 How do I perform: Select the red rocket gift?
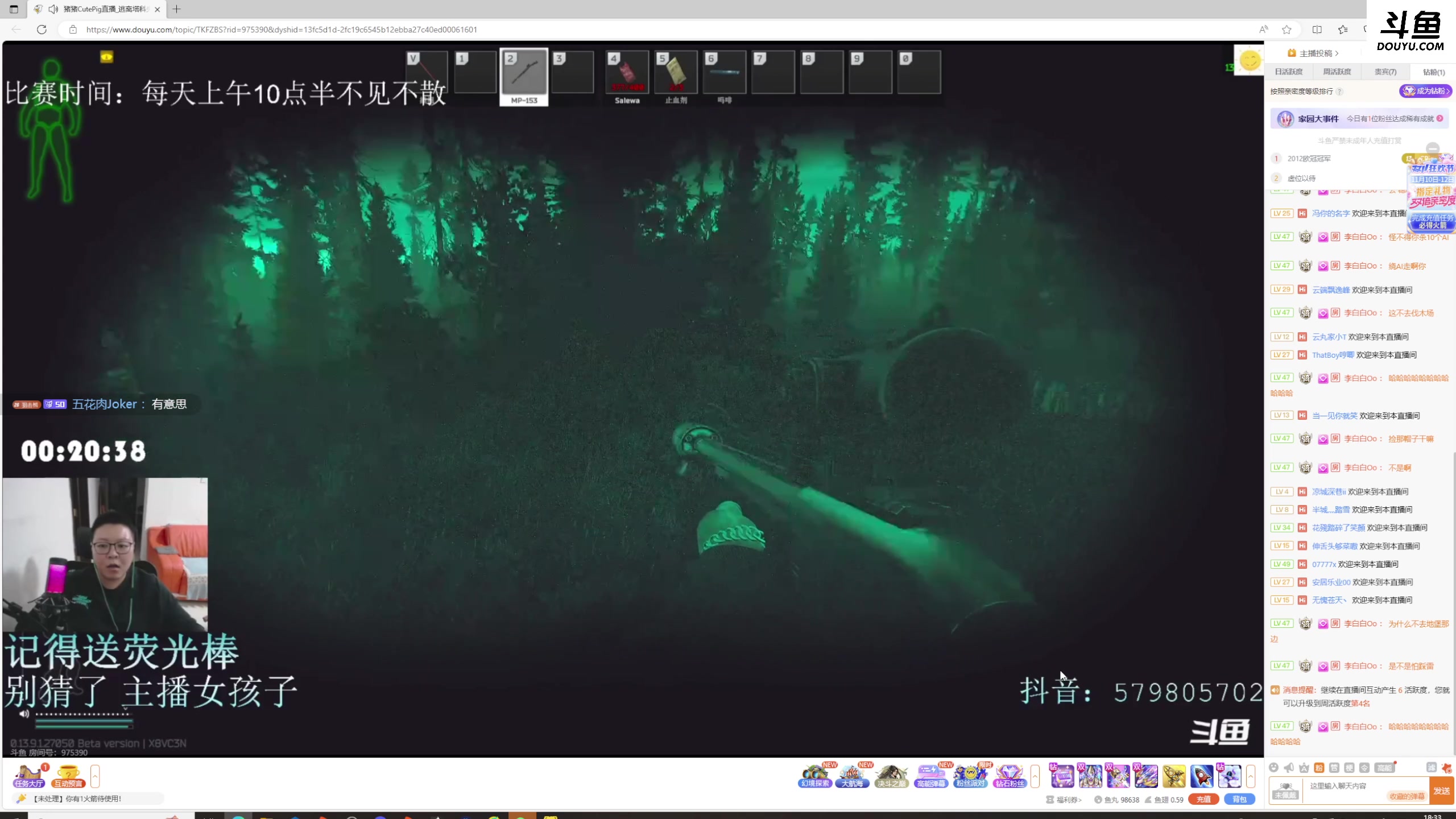click(1201, 776)
